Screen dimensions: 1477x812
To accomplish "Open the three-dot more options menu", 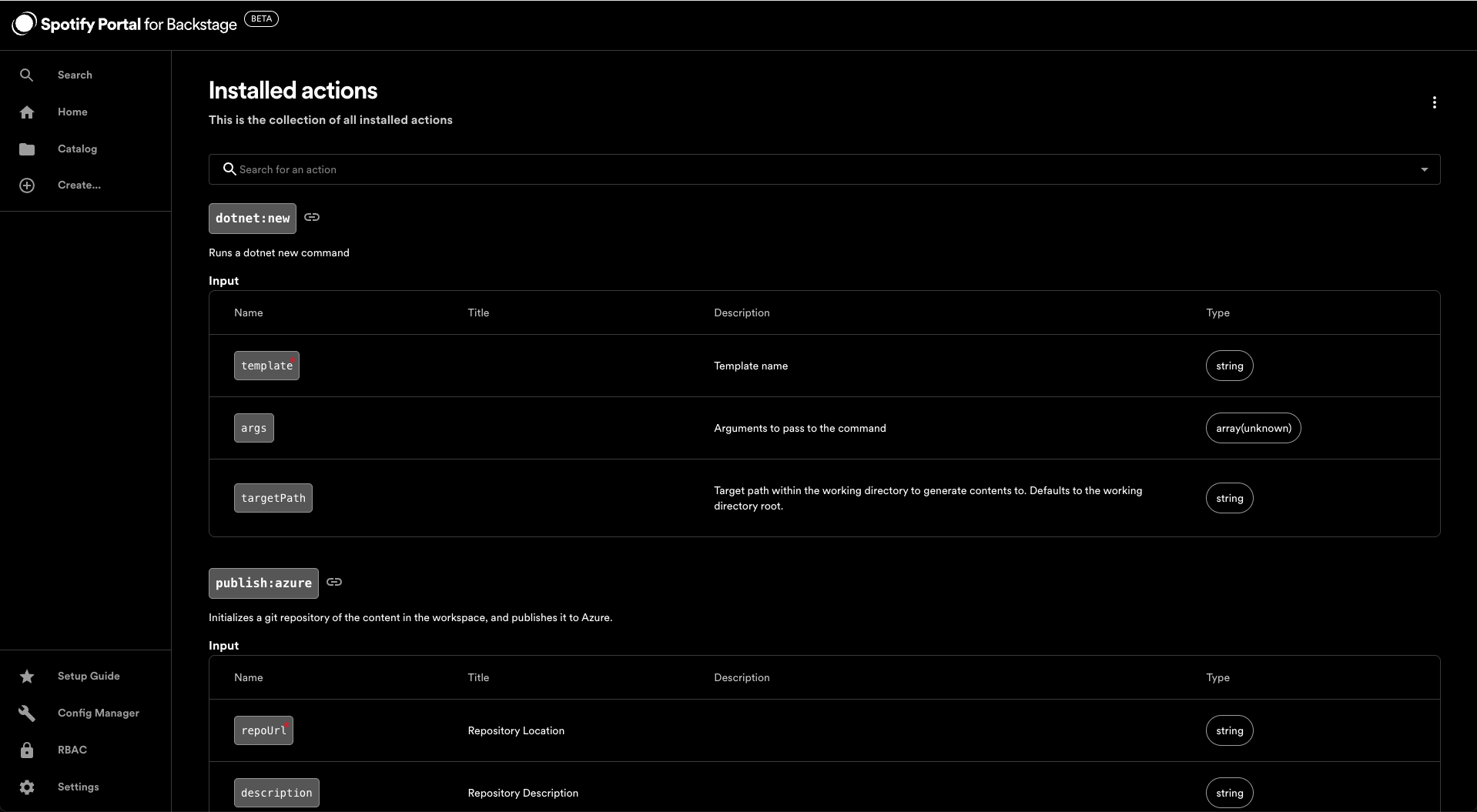I will pos(1434,102).
